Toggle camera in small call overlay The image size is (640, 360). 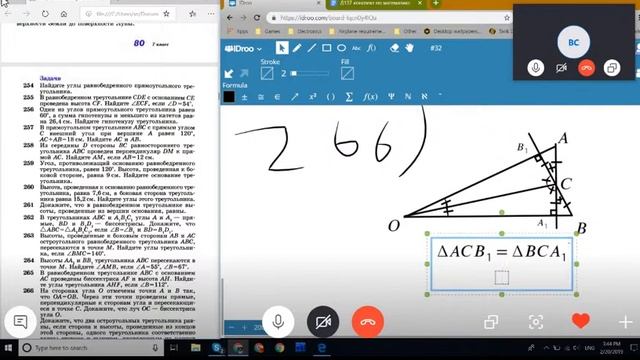[561, 68]
